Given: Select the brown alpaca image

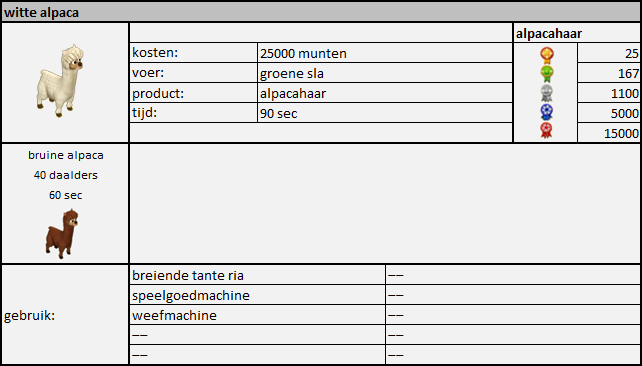Looking at the screenshot, I should click(62, 234).
